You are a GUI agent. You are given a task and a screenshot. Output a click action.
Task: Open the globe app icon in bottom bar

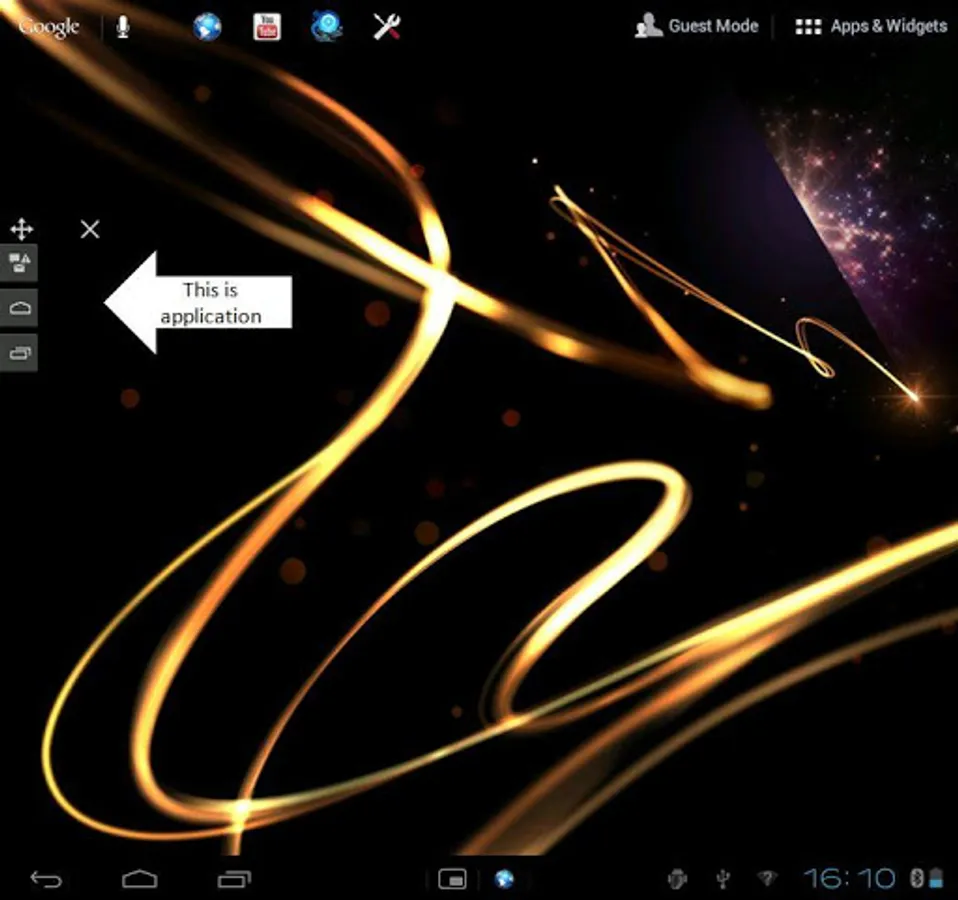tap(505, 879)
